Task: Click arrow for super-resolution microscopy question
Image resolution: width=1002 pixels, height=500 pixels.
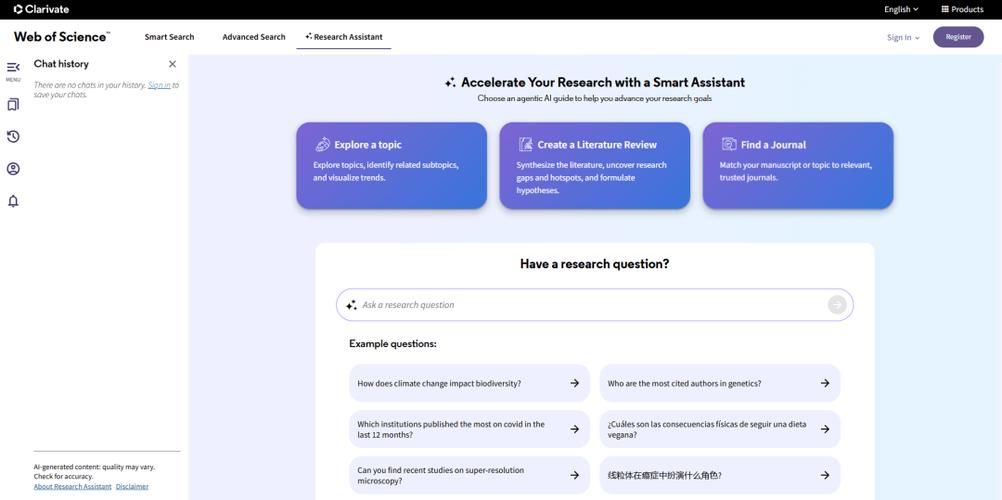Action: pos(574,475)
